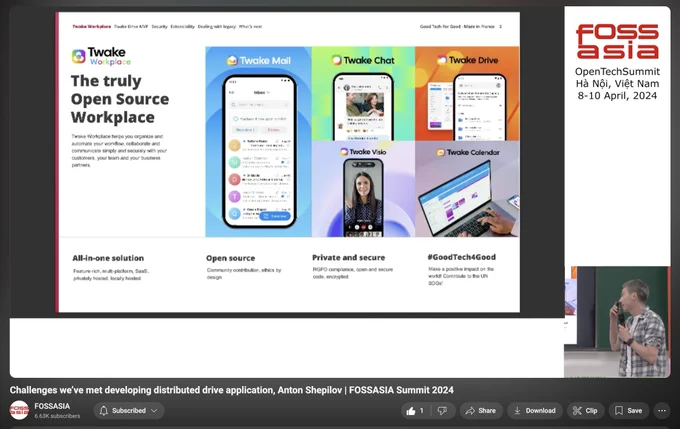
Task: Share the video
Action: click(481, 410)
